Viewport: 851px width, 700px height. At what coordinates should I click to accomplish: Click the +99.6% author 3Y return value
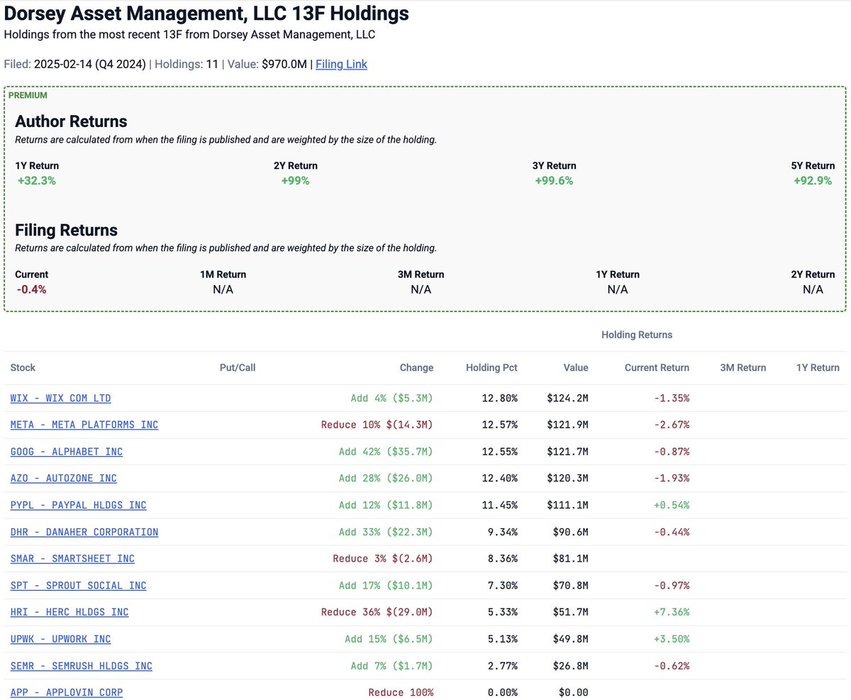coord(554,181)
